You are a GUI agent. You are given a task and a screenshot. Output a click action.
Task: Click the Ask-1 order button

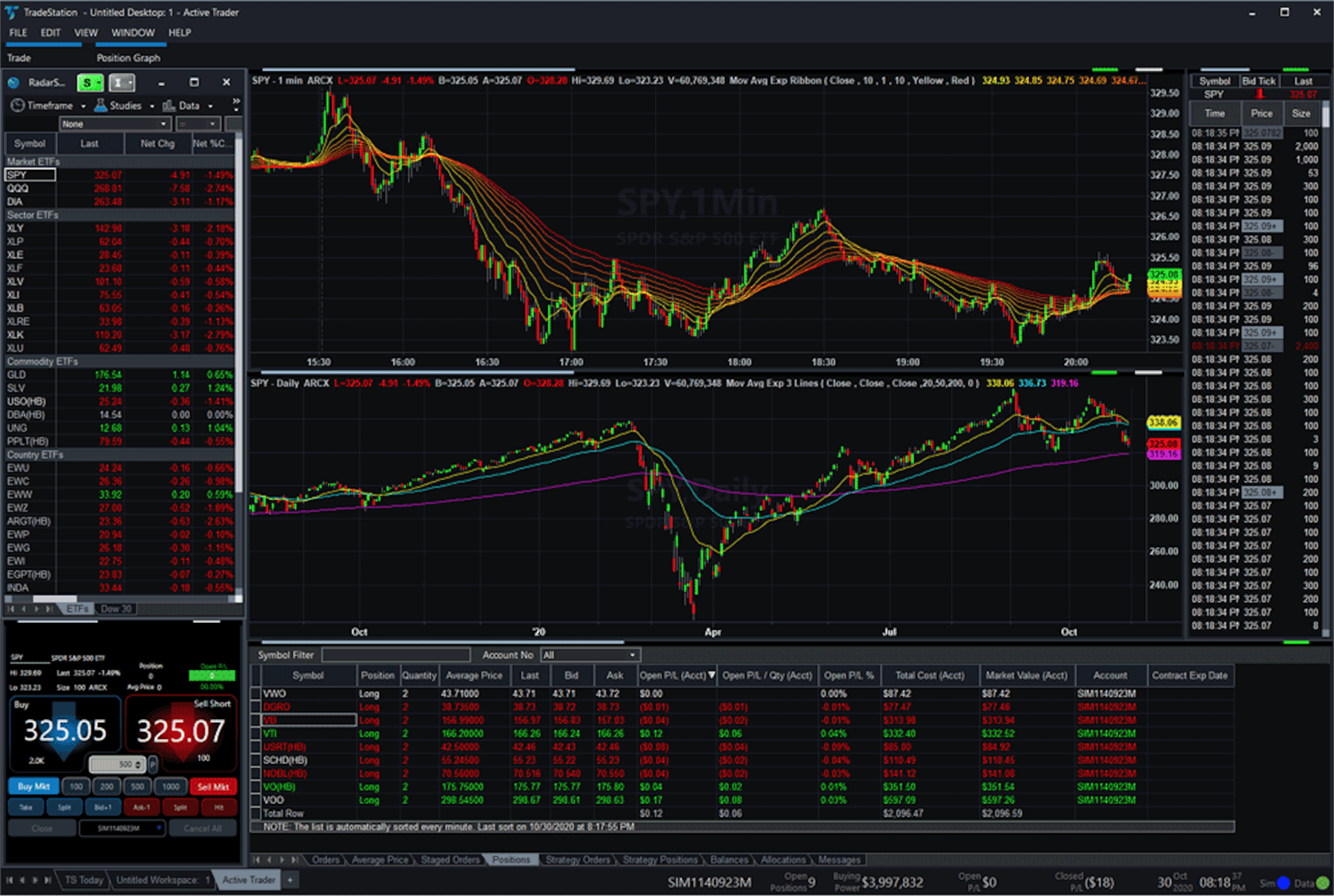click(x=141, y=807)
